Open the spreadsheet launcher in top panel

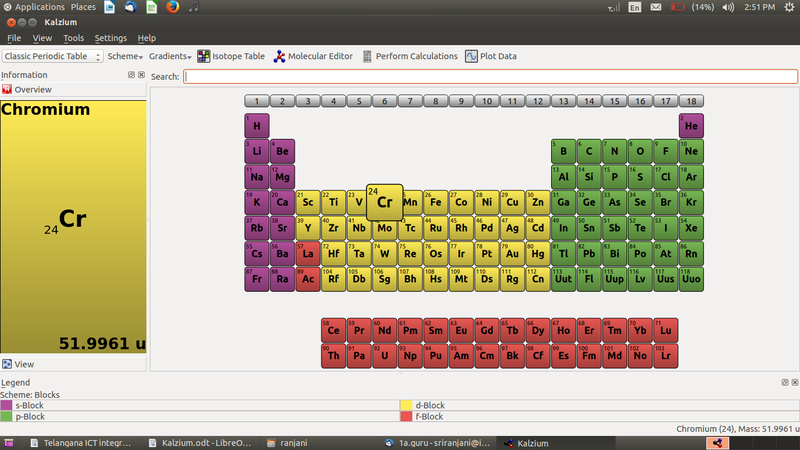[152, 7]
